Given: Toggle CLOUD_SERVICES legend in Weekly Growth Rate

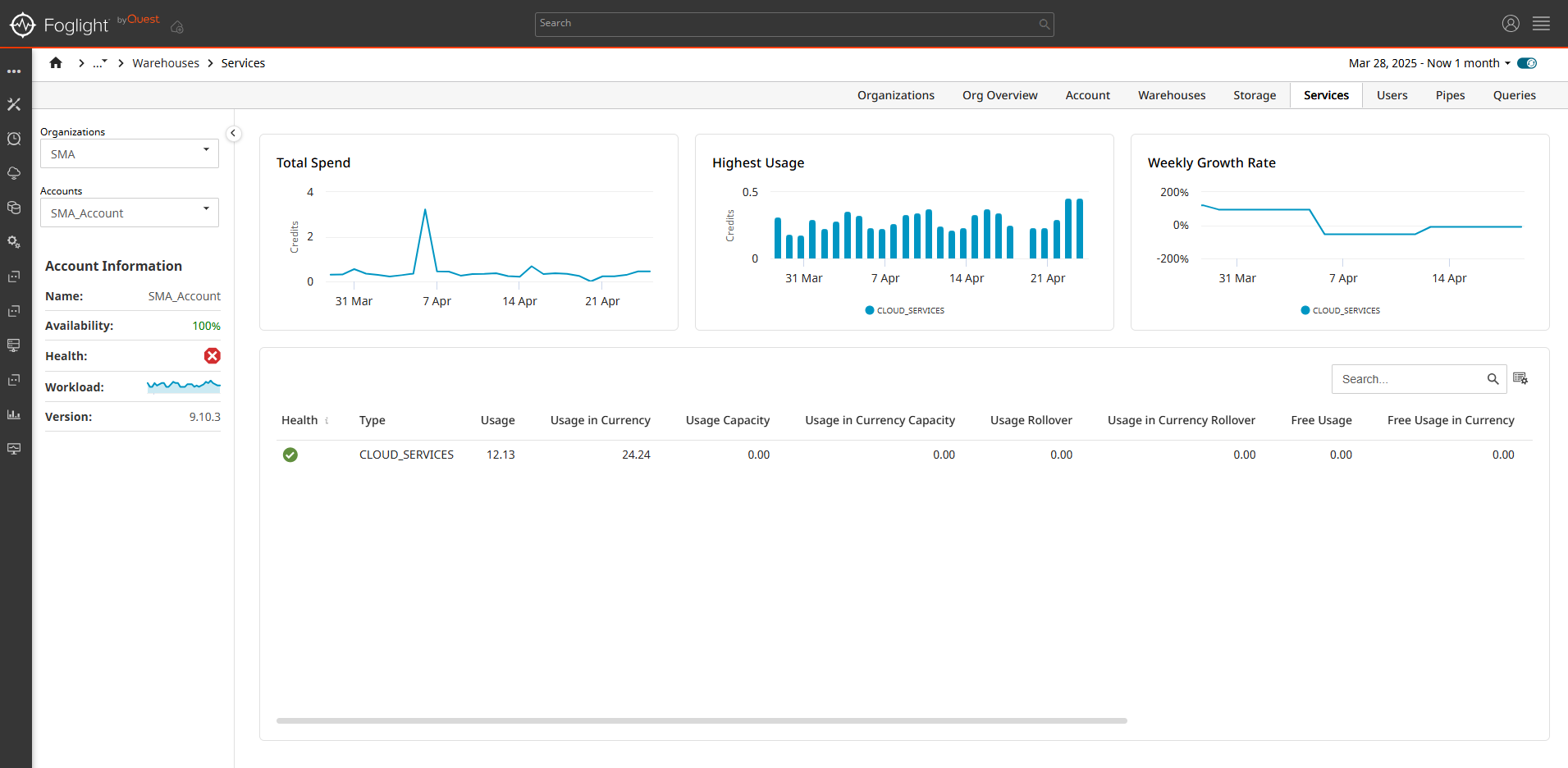Looking at the screenshot, I should pos(1341,310).
